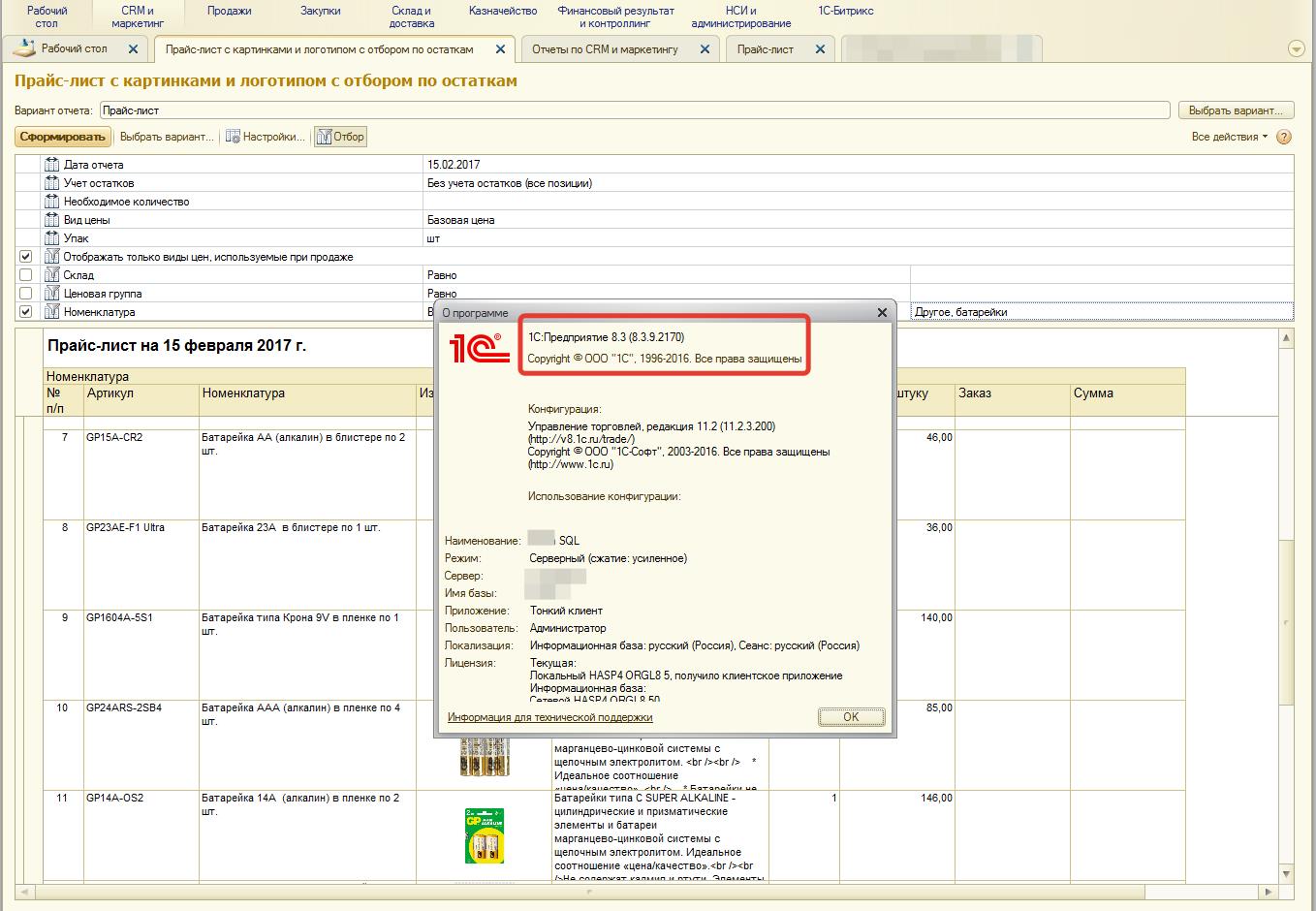The image size is (1316, 911).
Task: Click the parameter icon beside Дата отчета
Action: pos(52,165)
